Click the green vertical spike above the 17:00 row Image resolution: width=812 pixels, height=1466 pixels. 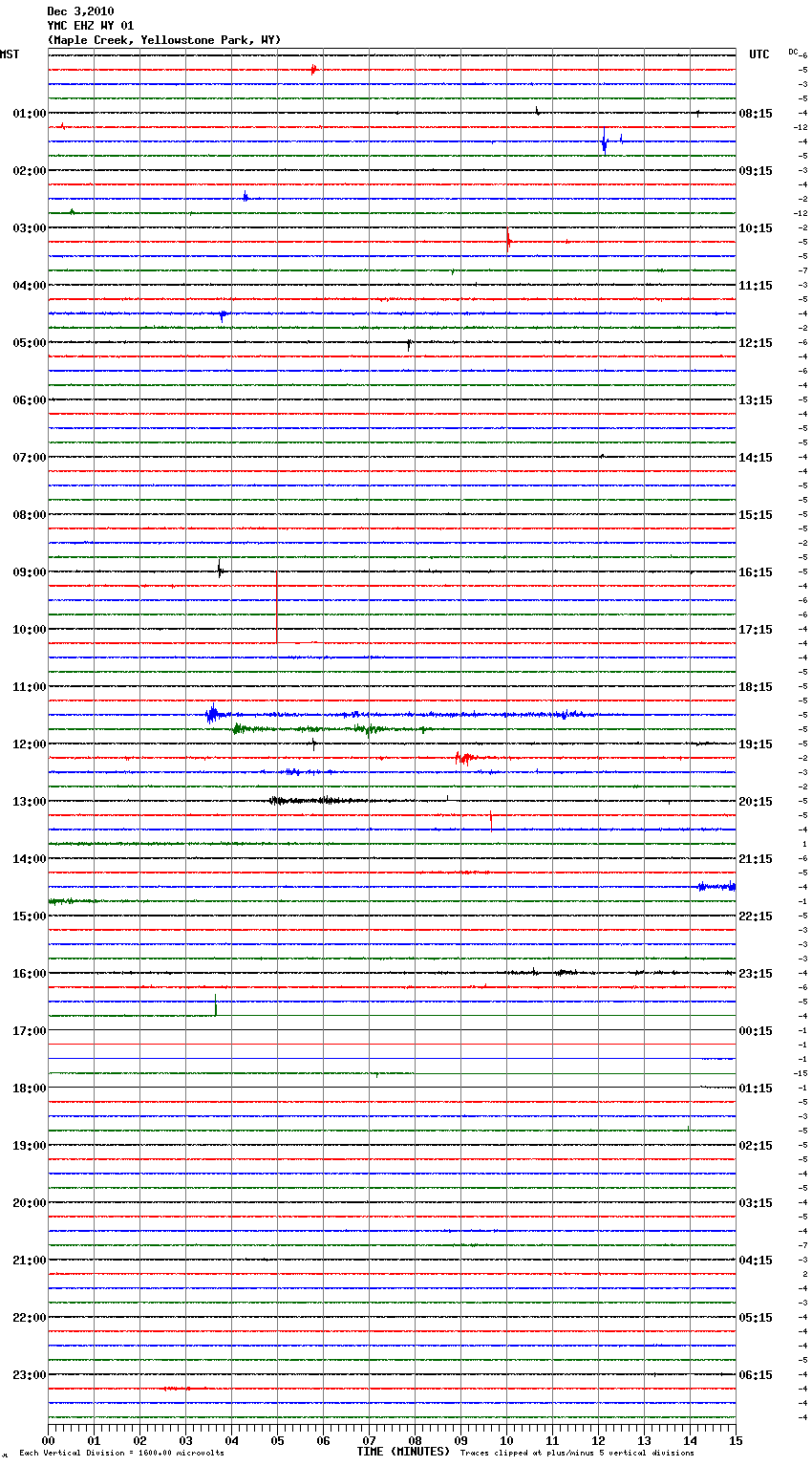[216, 1005]
